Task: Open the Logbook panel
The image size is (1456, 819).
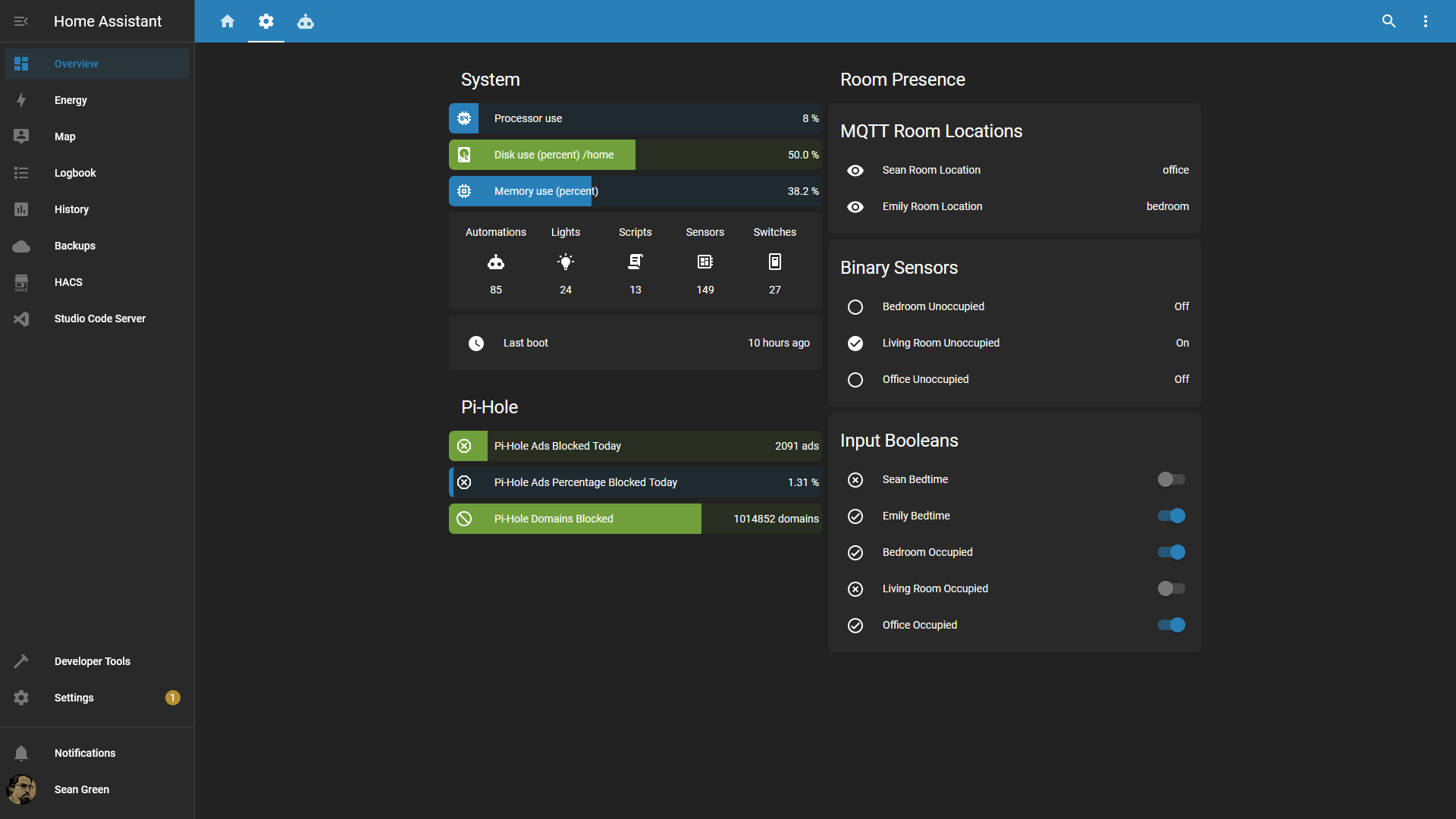Action: 97,173
